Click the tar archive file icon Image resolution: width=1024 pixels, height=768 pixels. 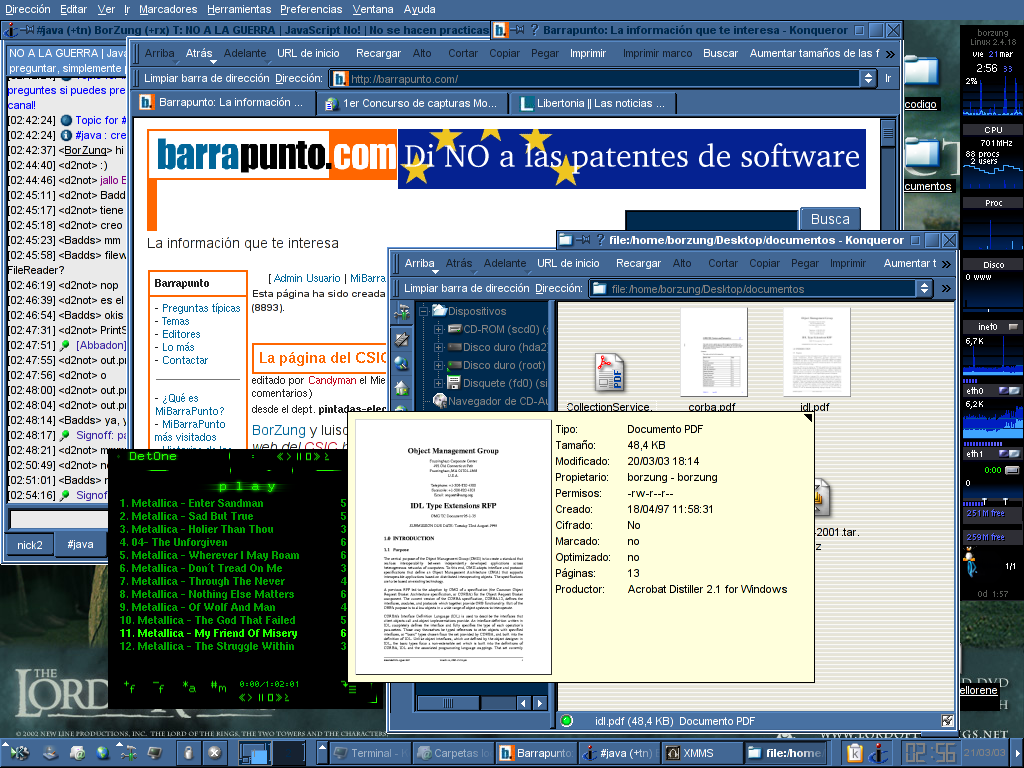(x=820, y=498)
